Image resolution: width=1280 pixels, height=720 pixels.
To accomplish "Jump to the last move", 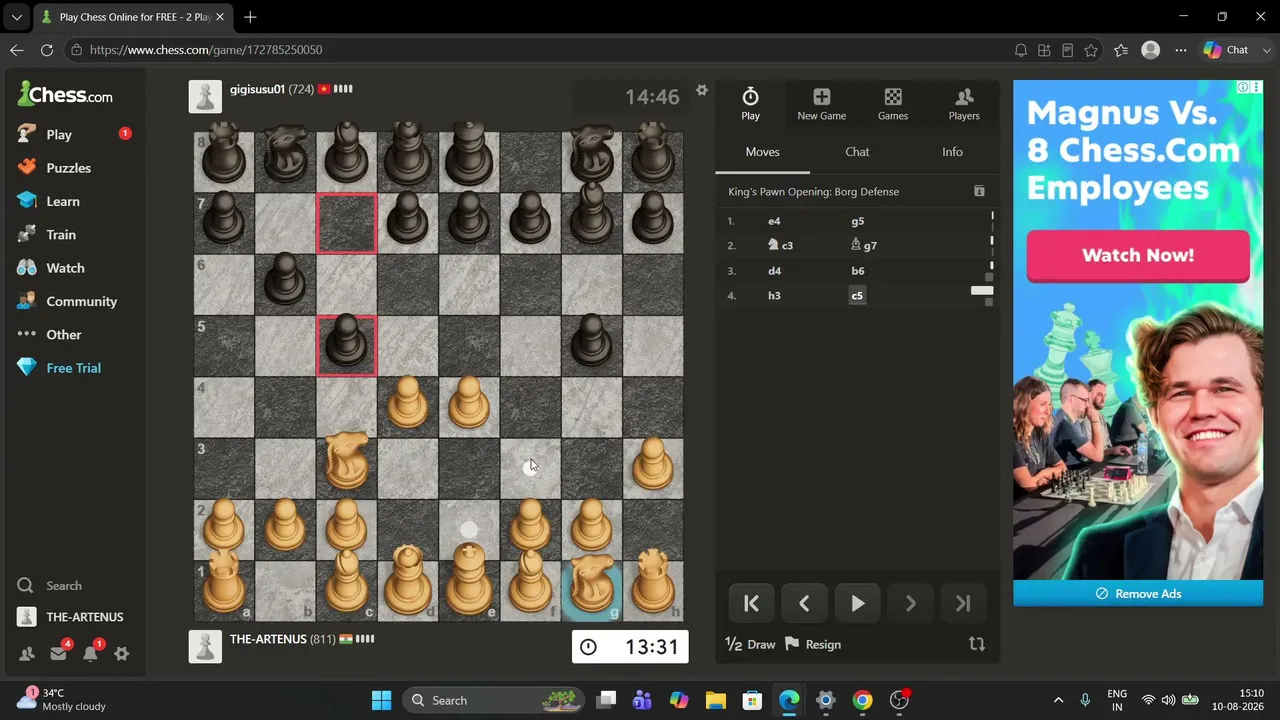I will tap(963, 603).
